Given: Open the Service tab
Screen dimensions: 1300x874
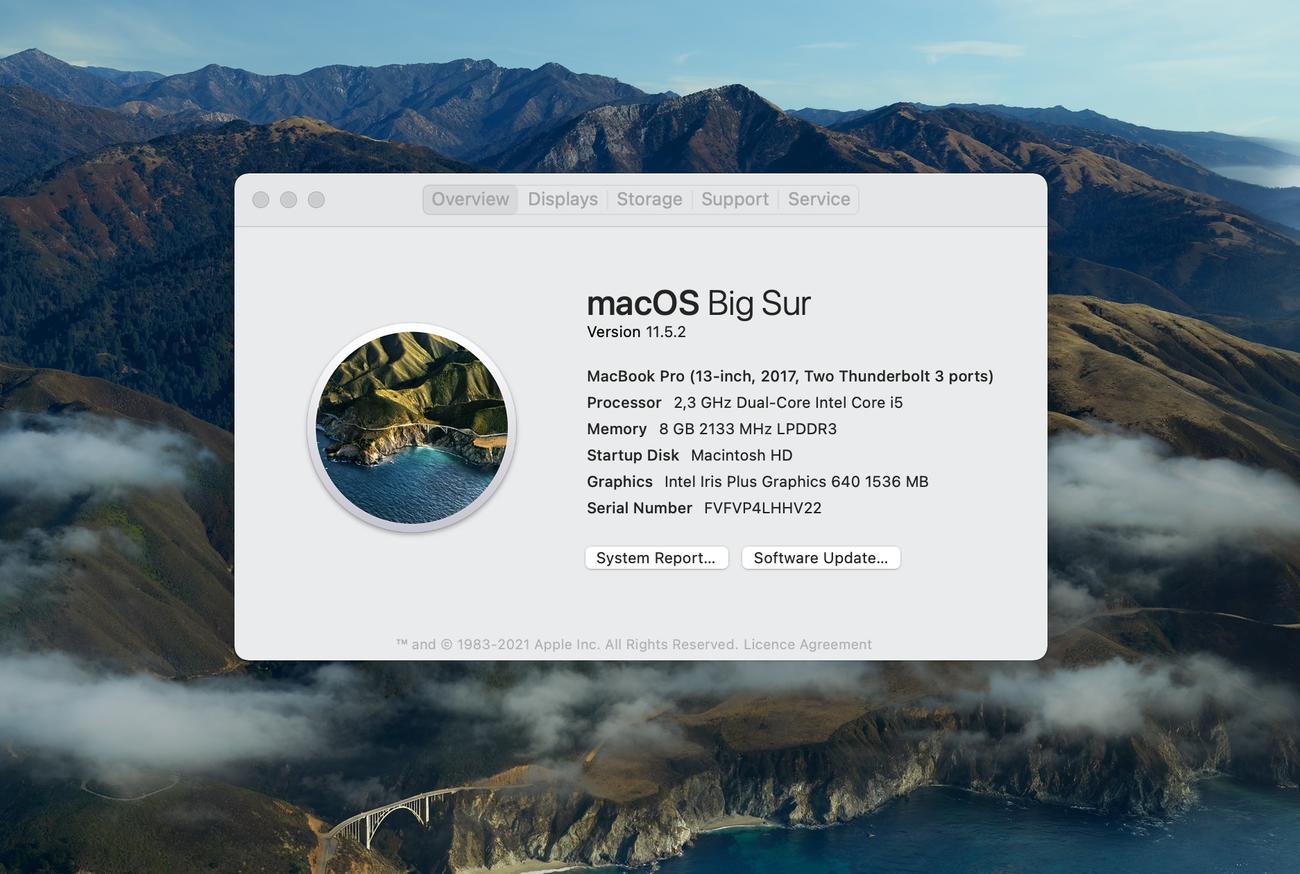Looking at the screenshot, I should pos(819,199).
